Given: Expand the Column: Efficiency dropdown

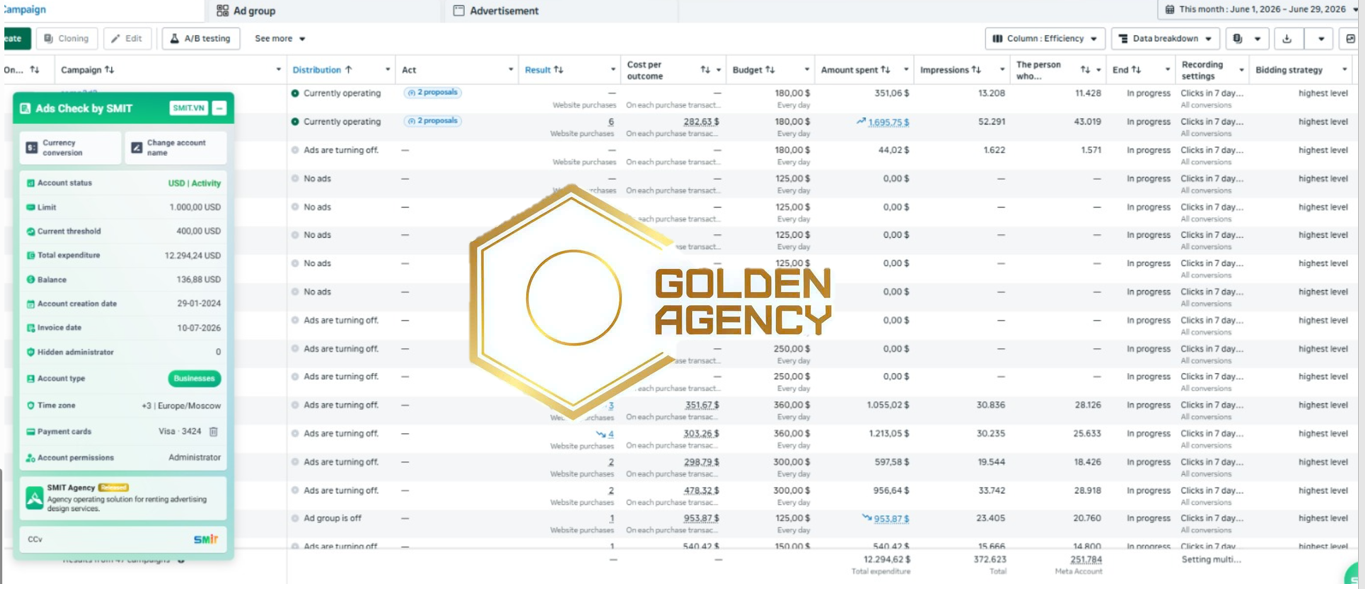Looking at the screenshot, I should click(x=1045, y=39).
